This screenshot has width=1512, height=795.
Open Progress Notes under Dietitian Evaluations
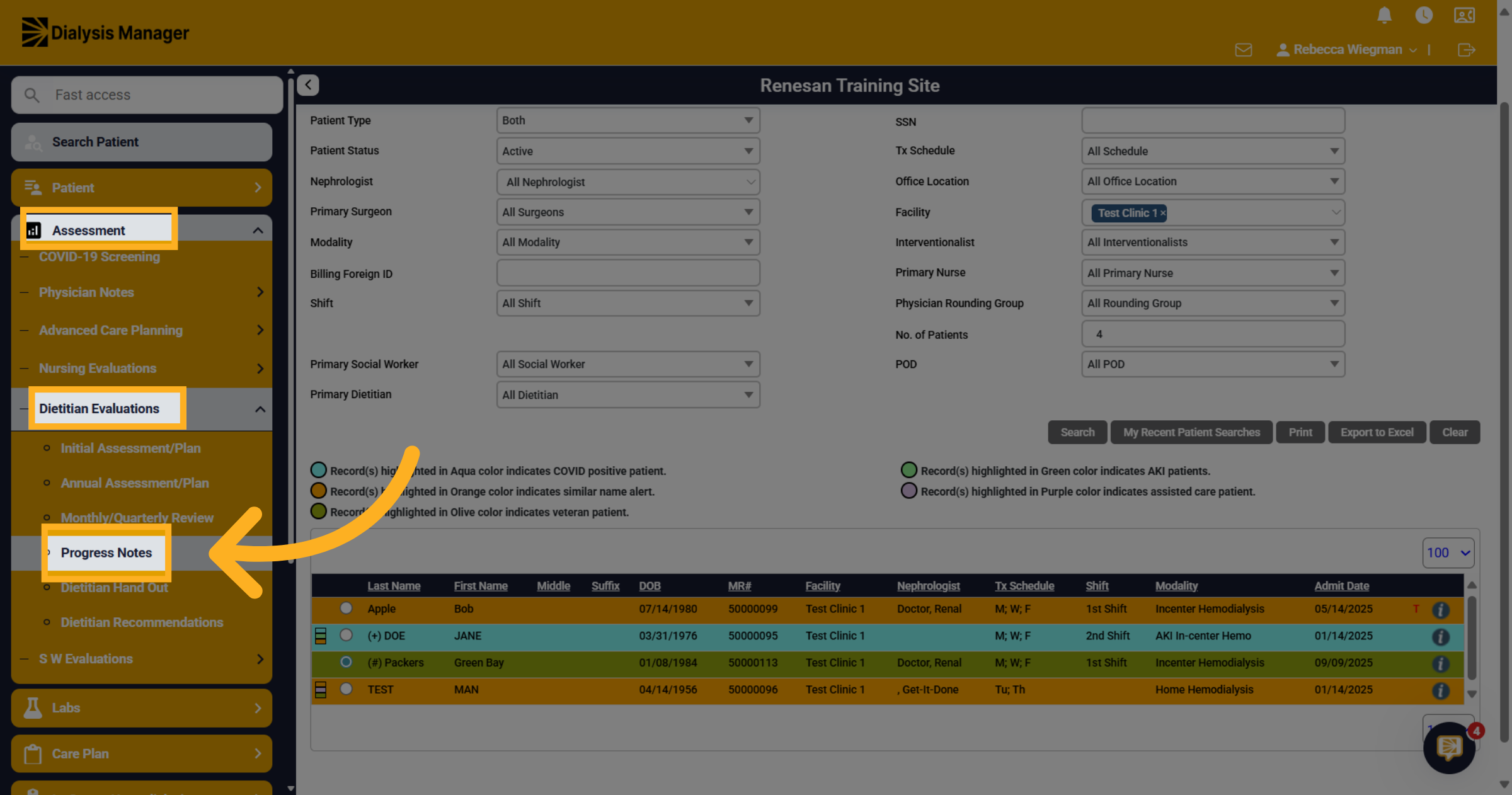pyautogui.click(x=106, y=552)
